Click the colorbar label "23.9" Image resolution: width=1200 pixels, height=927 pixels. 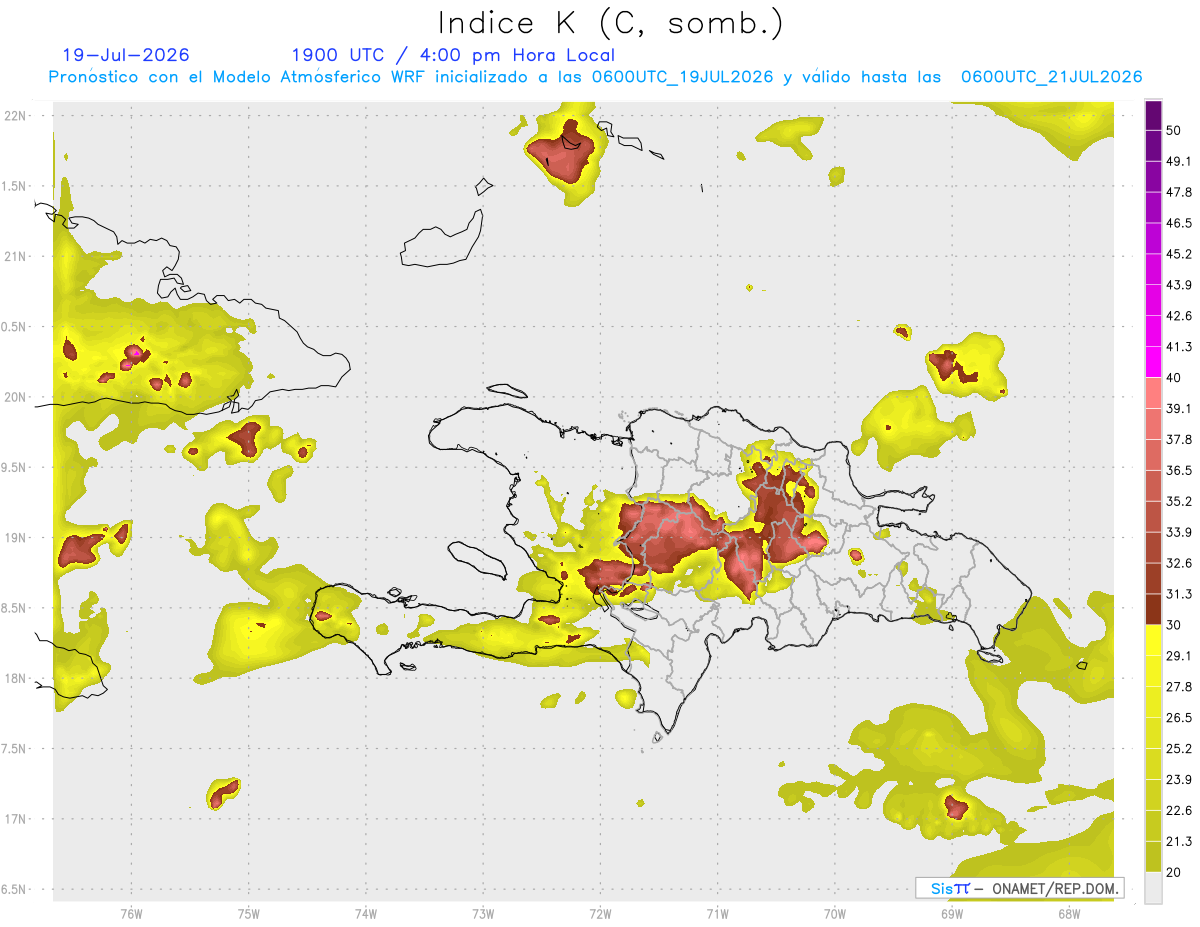[1179, 780]
